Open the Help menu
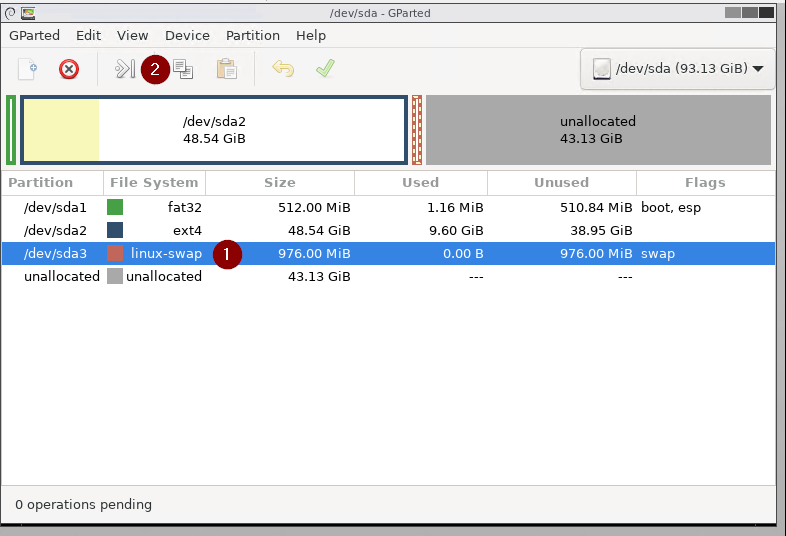 coord(311,35)
